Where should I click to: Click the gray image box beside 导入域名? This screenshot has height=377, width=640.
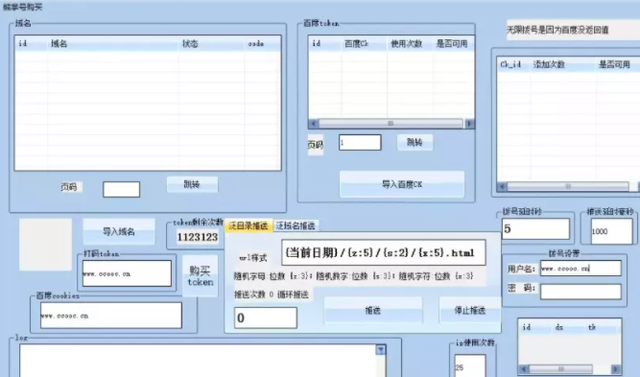(45, 244)
